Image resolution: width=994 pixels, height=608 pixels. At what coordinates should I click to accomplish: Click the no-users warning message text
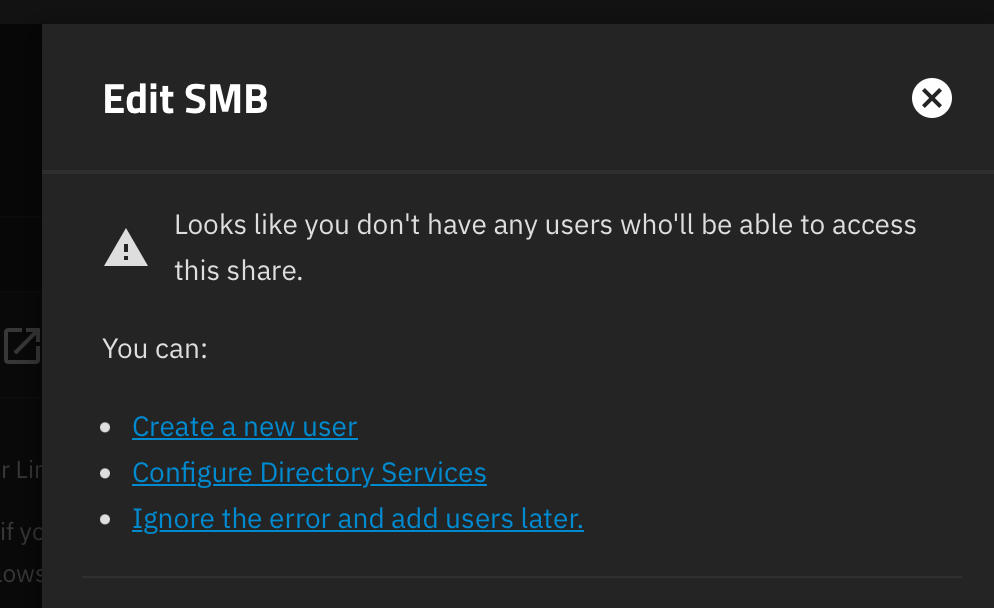coord(545,246)
